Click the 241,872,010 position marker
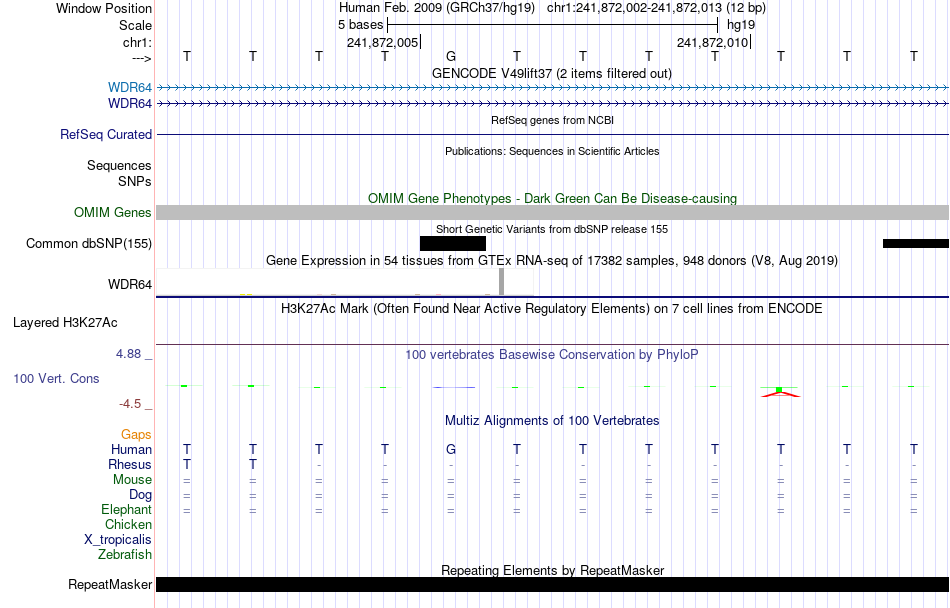The width and height of the screenshot is (950, 608). coord(714,42)
